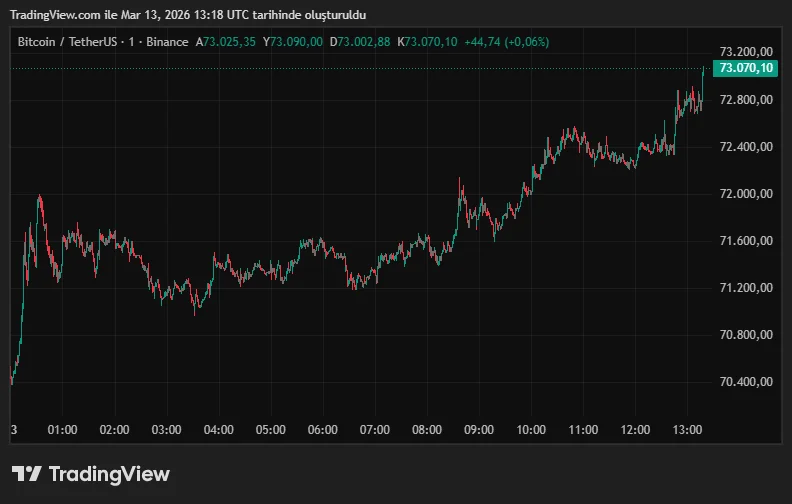Image resolution: width=792 pixels, height=504 pixels.
Task: Click the 73.200,00 price axis label
Action: (x=746, y=52)
